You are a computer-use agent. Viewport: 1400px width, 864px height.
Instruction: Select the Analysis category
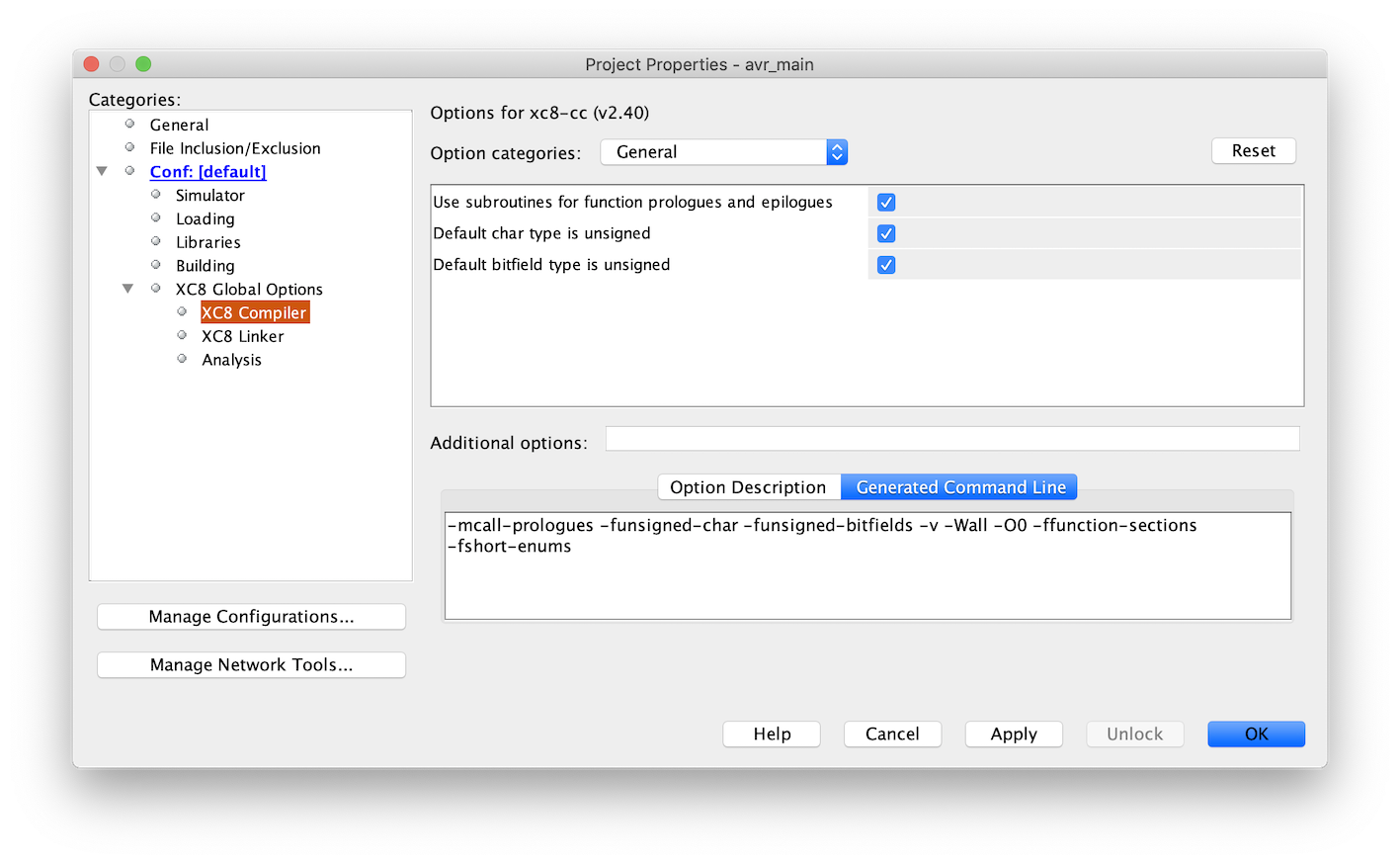(231, 360)
